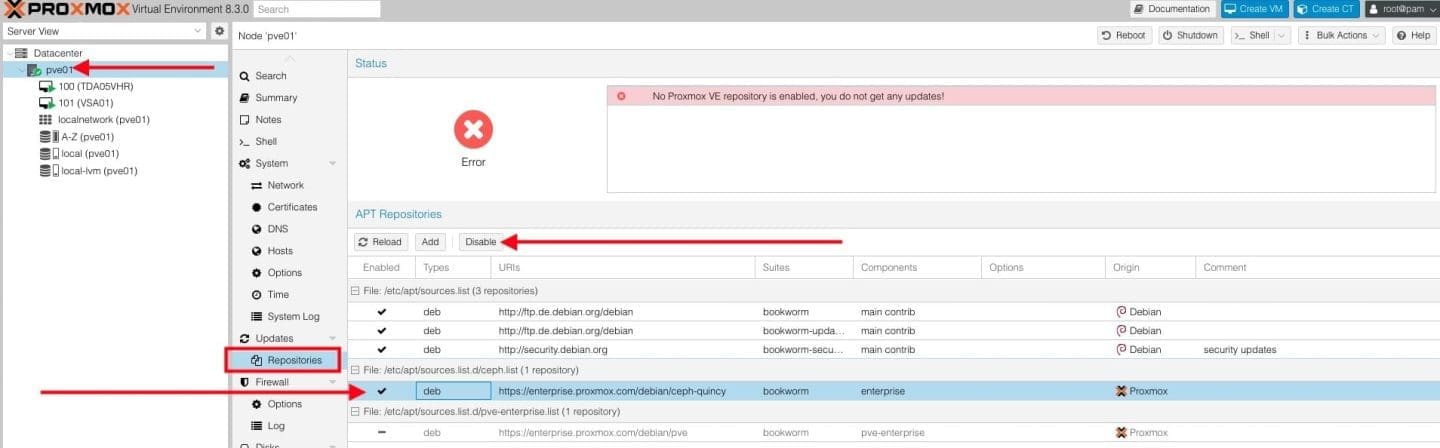Select local (pve01) storage

[x=90, y=154]
